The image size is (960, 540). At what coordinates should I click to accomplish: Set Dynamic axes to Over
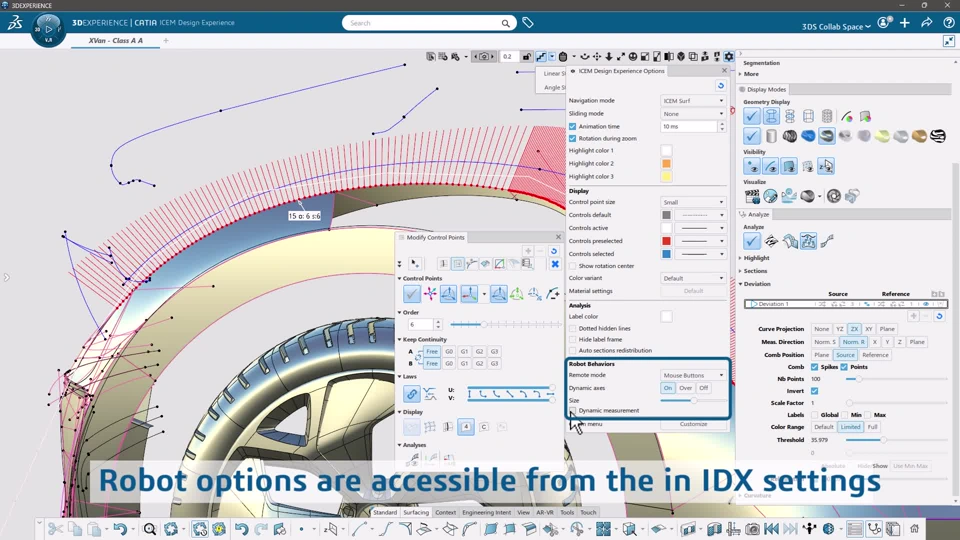click(685, 388)
